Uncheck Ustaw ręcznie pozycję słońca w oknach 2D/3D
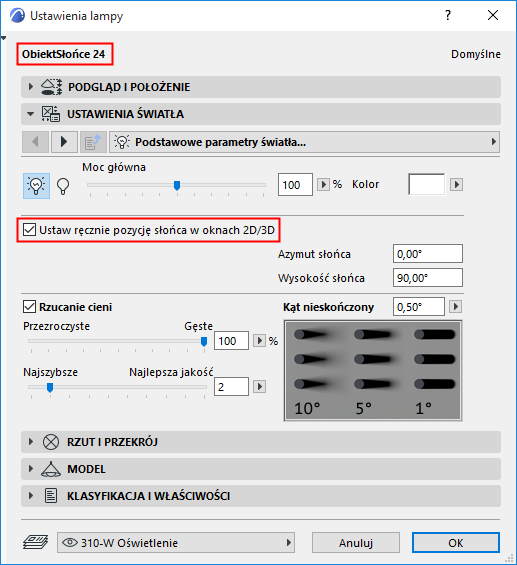Screen dimensions: 517x565 click(x=29, y=230)
